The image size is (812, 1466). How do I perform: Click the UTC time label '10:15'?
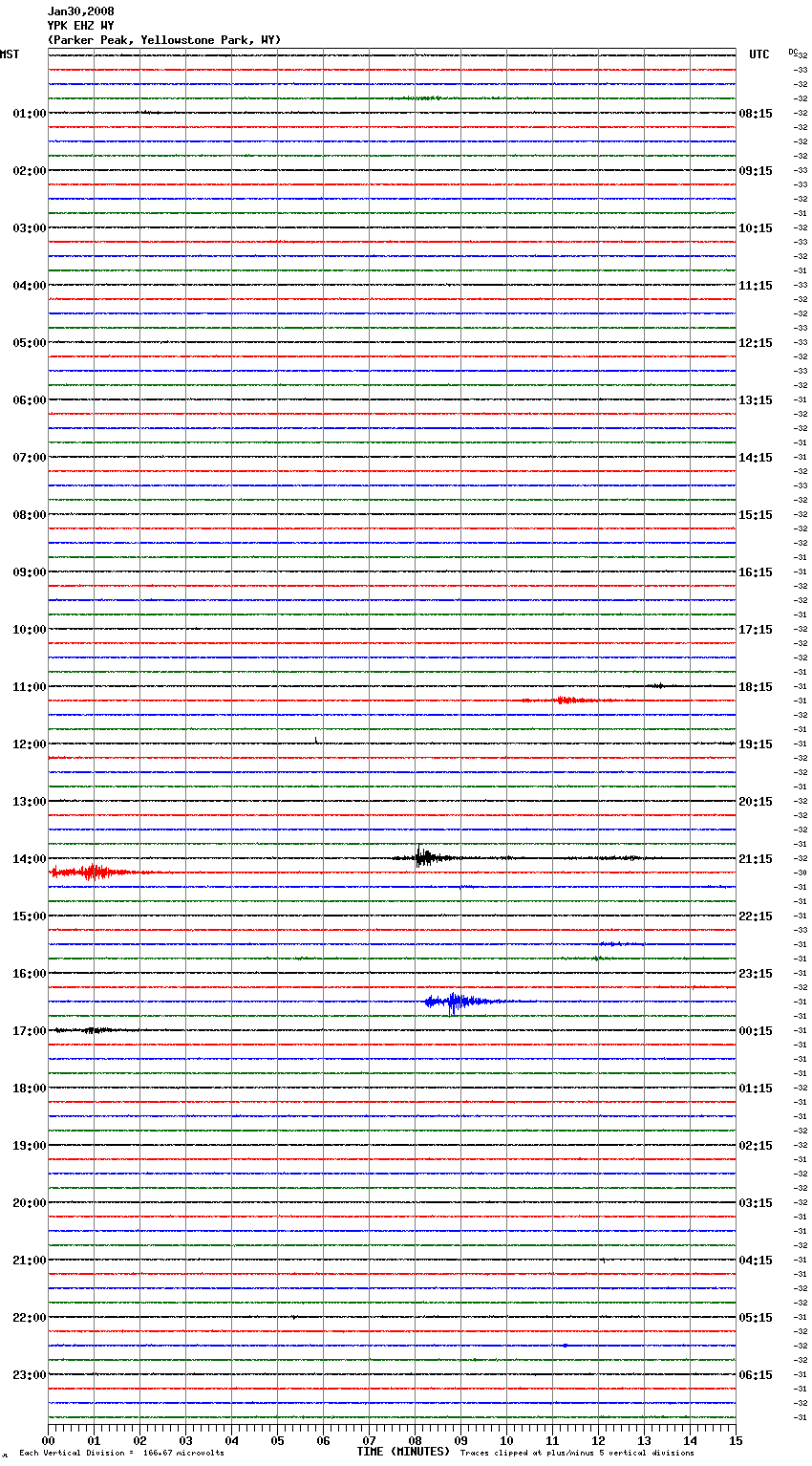click(x=756, y=228)
